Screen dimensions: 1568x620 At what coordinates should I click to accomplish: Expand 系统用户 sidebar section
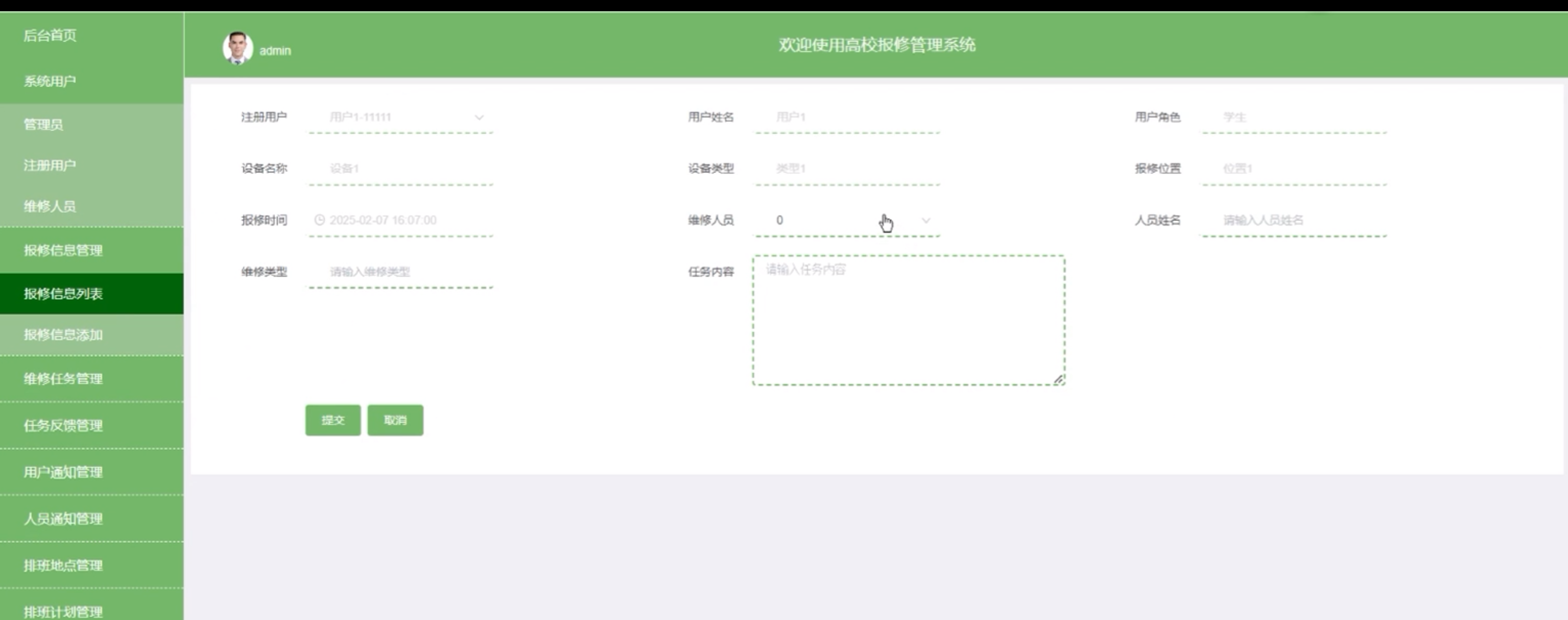[50, 81]
